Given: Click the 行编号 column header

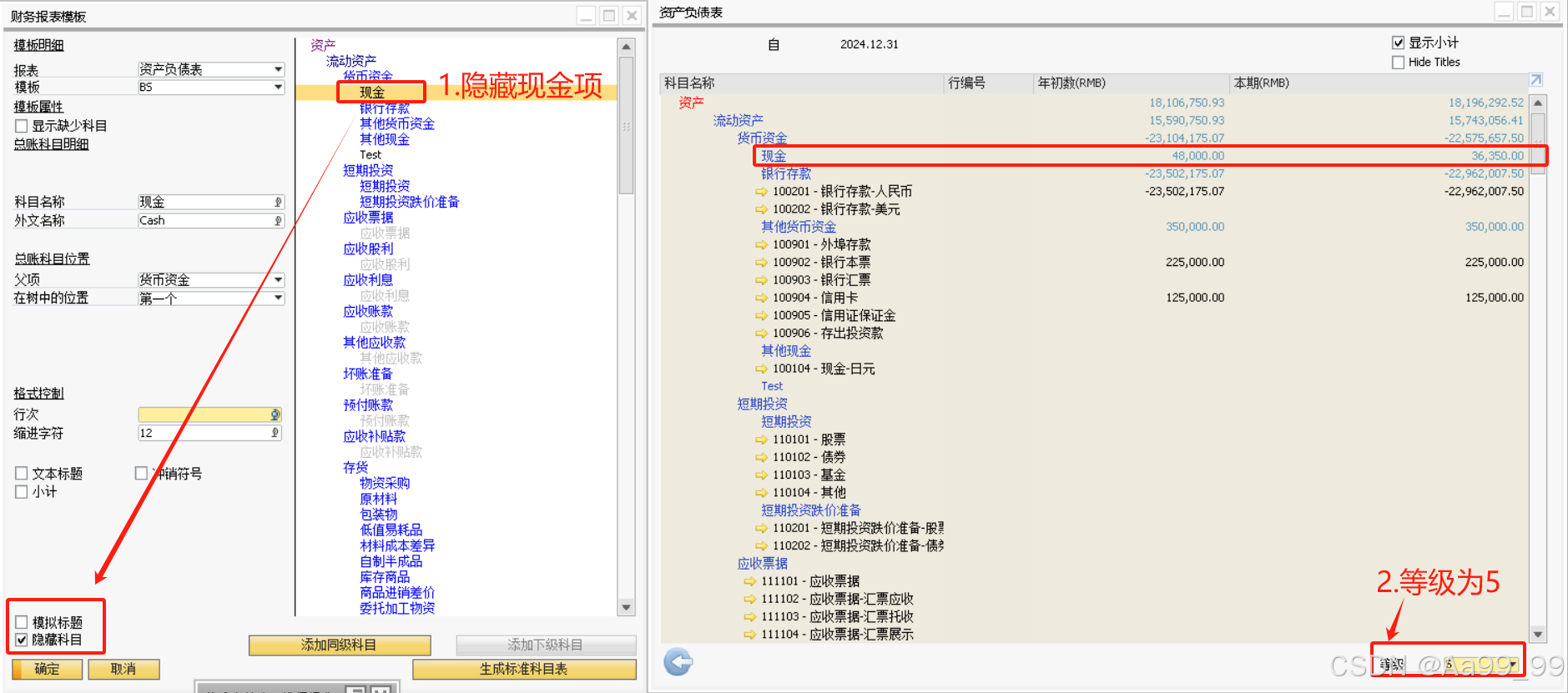Looking at the screenshot, I should (988, 83).
